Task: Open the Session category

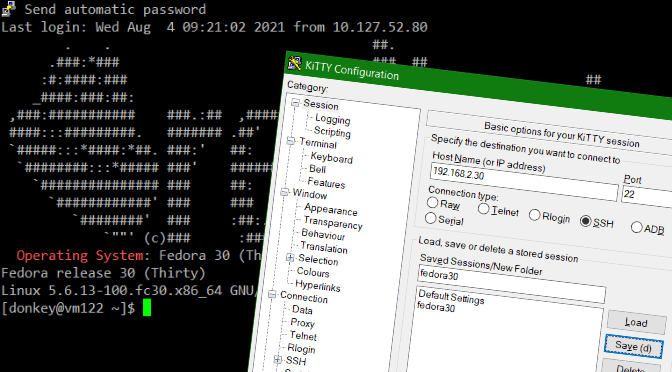Action: pos(321,104)
